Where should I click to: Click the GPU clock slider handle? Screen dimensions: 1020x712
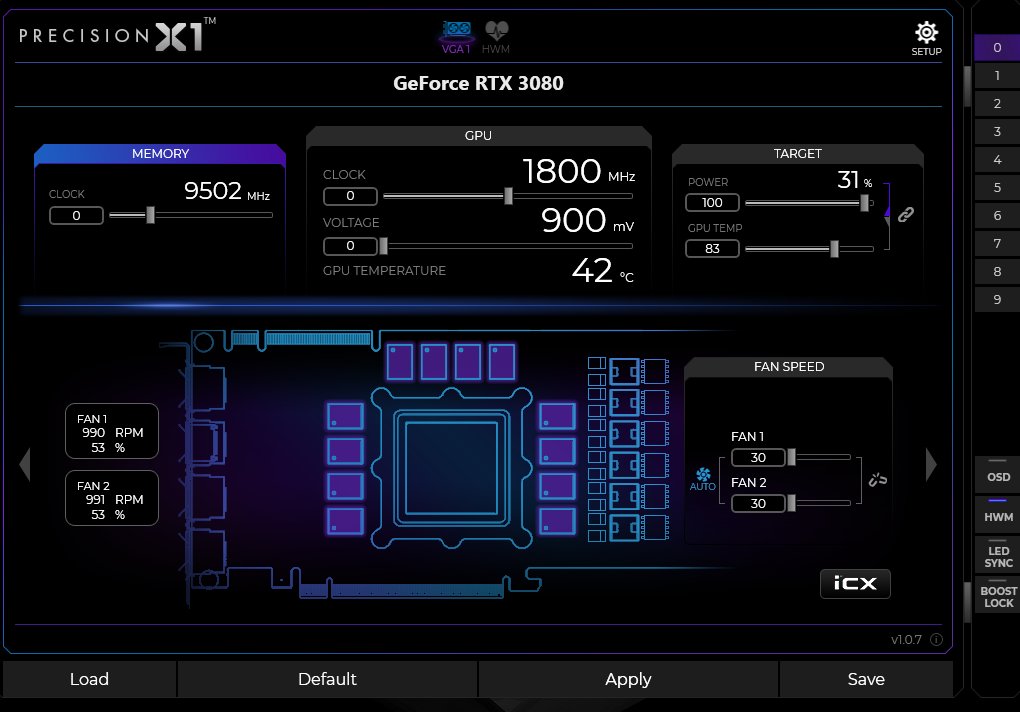coord(508,196)
